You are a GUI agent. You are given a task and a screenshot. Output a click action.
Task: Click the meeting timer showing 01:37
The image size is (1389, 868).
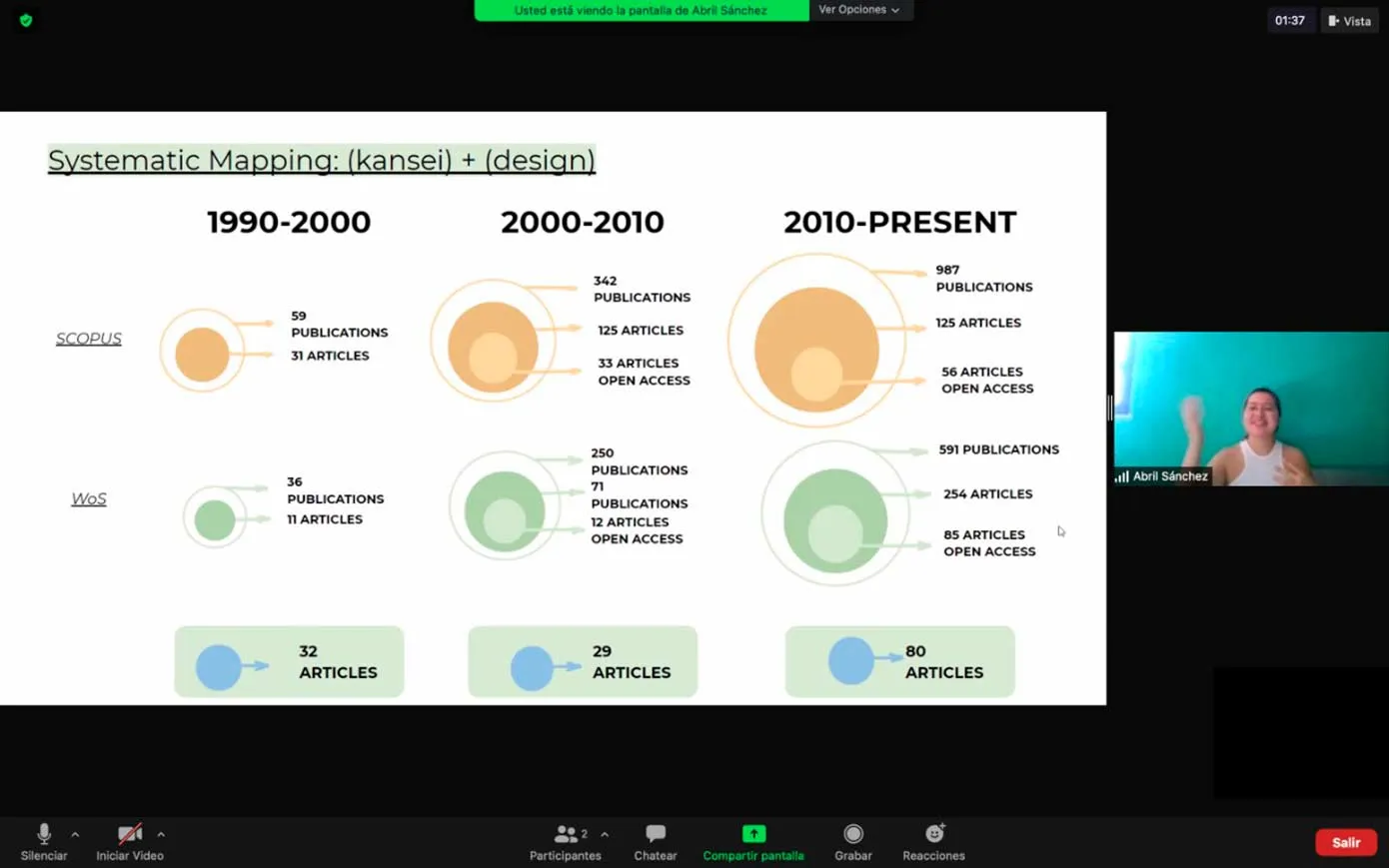tap(1289, 21)
